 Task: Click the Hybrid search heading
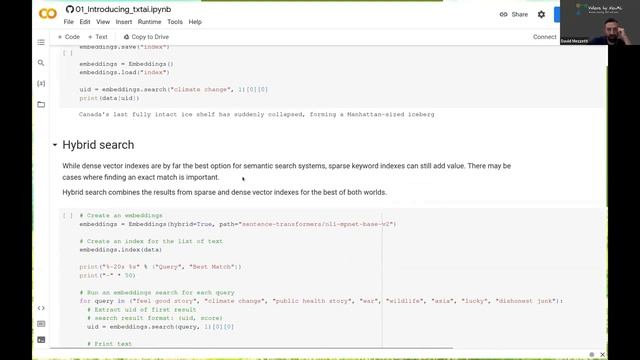pyautogui.click(x=98, y=145)
